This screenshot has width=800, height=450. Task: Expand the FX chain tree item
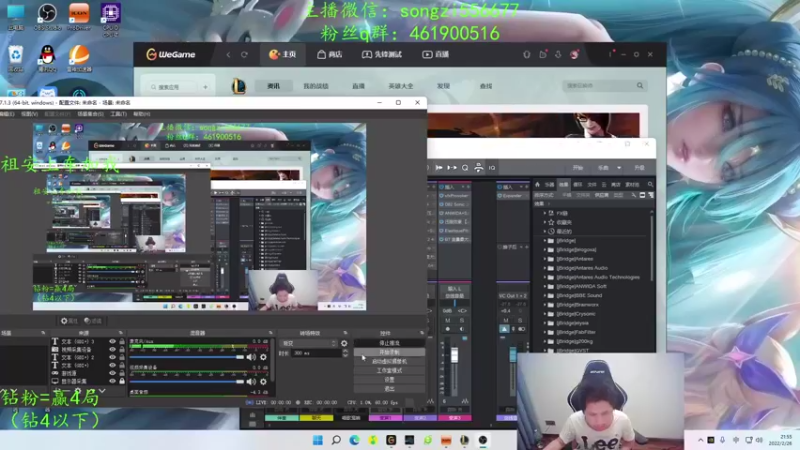pyautogui.click(x=544, y=213)
